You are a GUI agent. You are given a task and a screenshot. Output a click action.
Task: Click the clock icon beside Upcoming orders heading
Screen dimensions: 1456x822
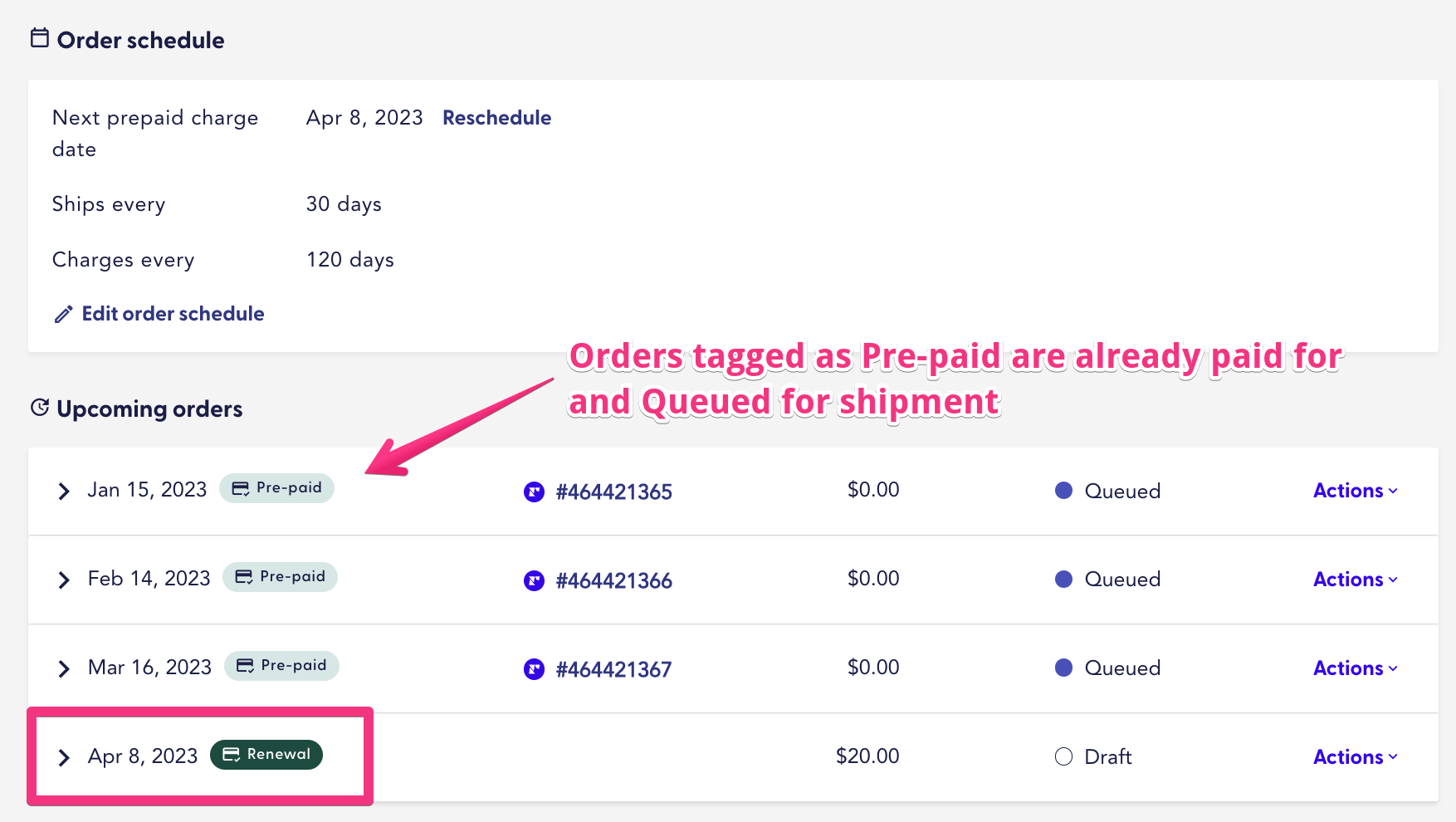pos(39,407)
